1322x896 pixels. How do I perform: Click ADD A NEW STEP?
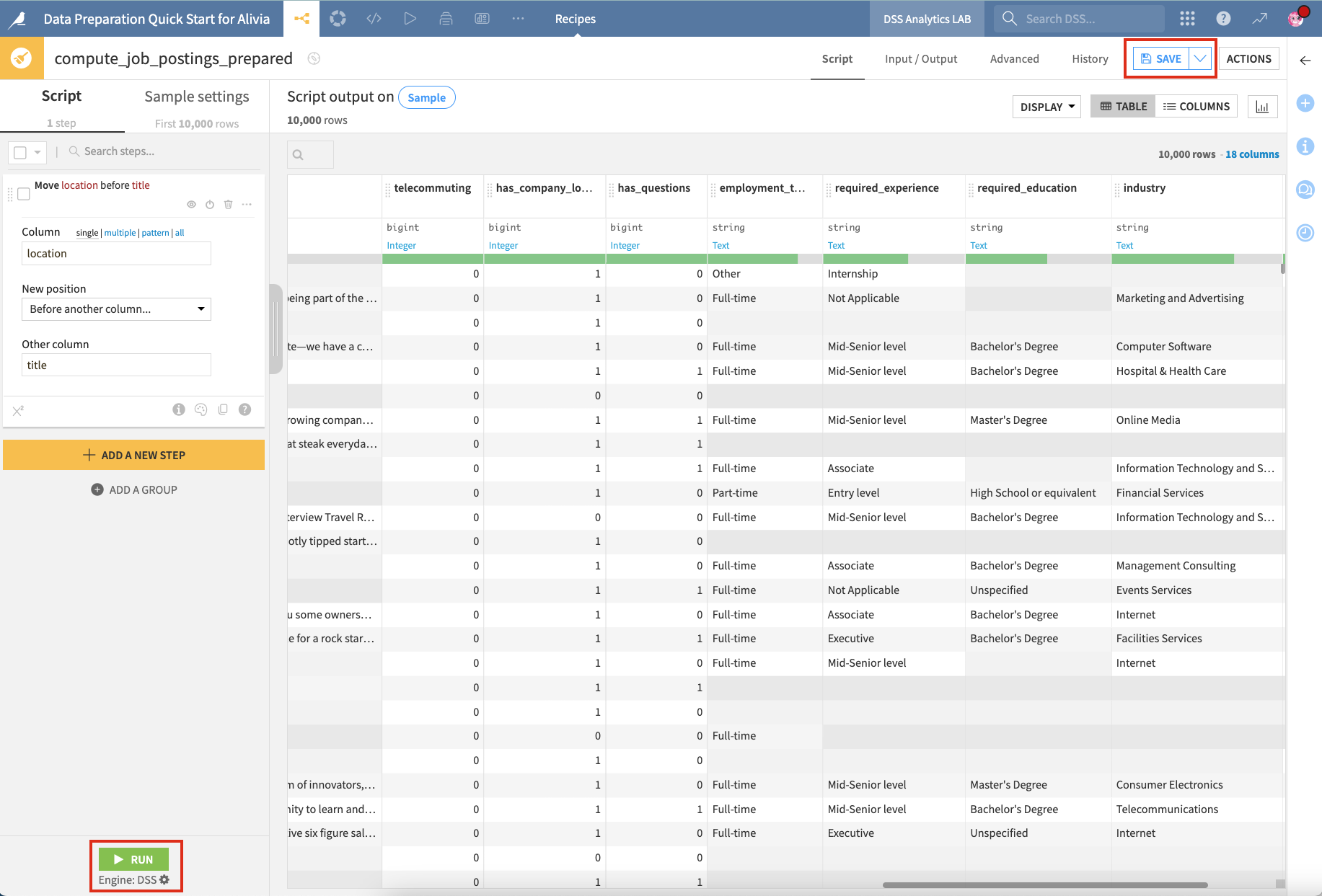click(x=134, y=455)
